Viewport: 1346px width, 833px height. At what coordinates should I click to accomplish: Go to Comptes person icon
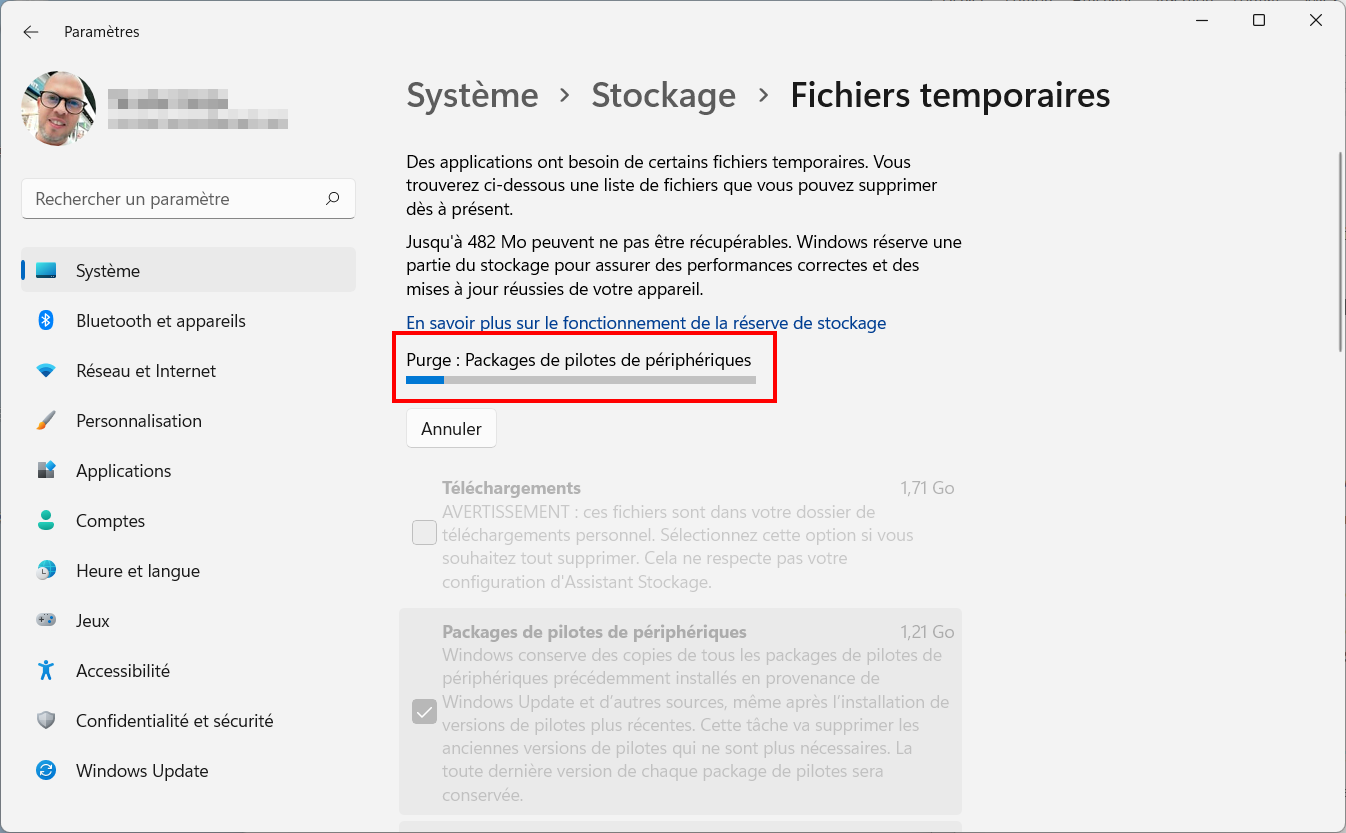[x=46, y=521]
